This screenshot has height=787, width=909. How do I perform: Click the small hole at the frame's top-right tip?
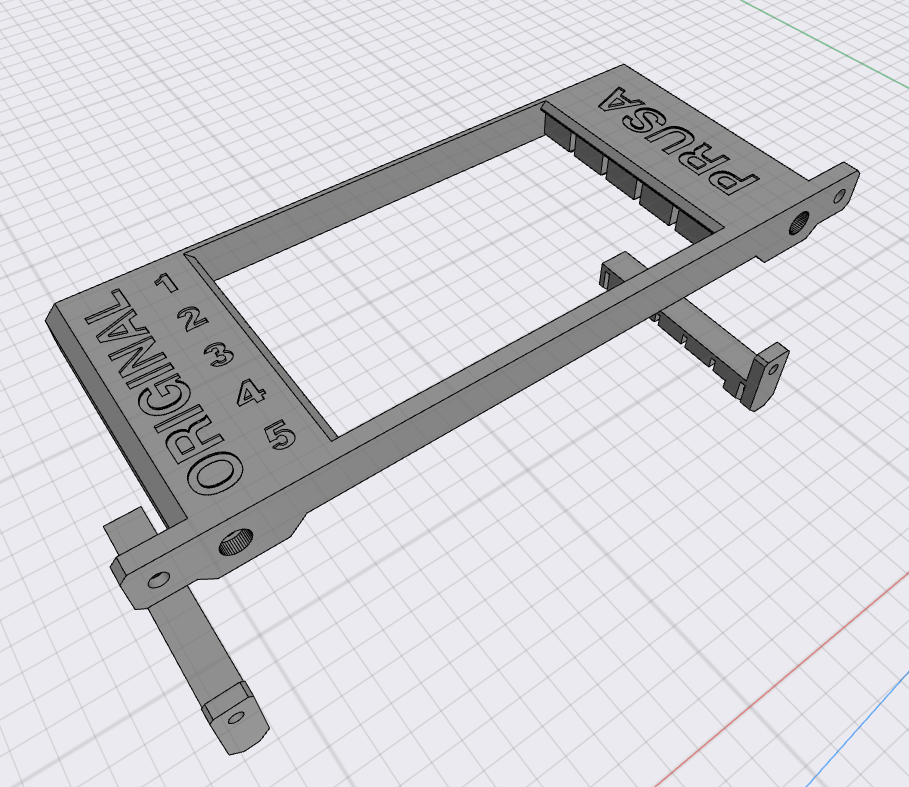click(840, 193)
